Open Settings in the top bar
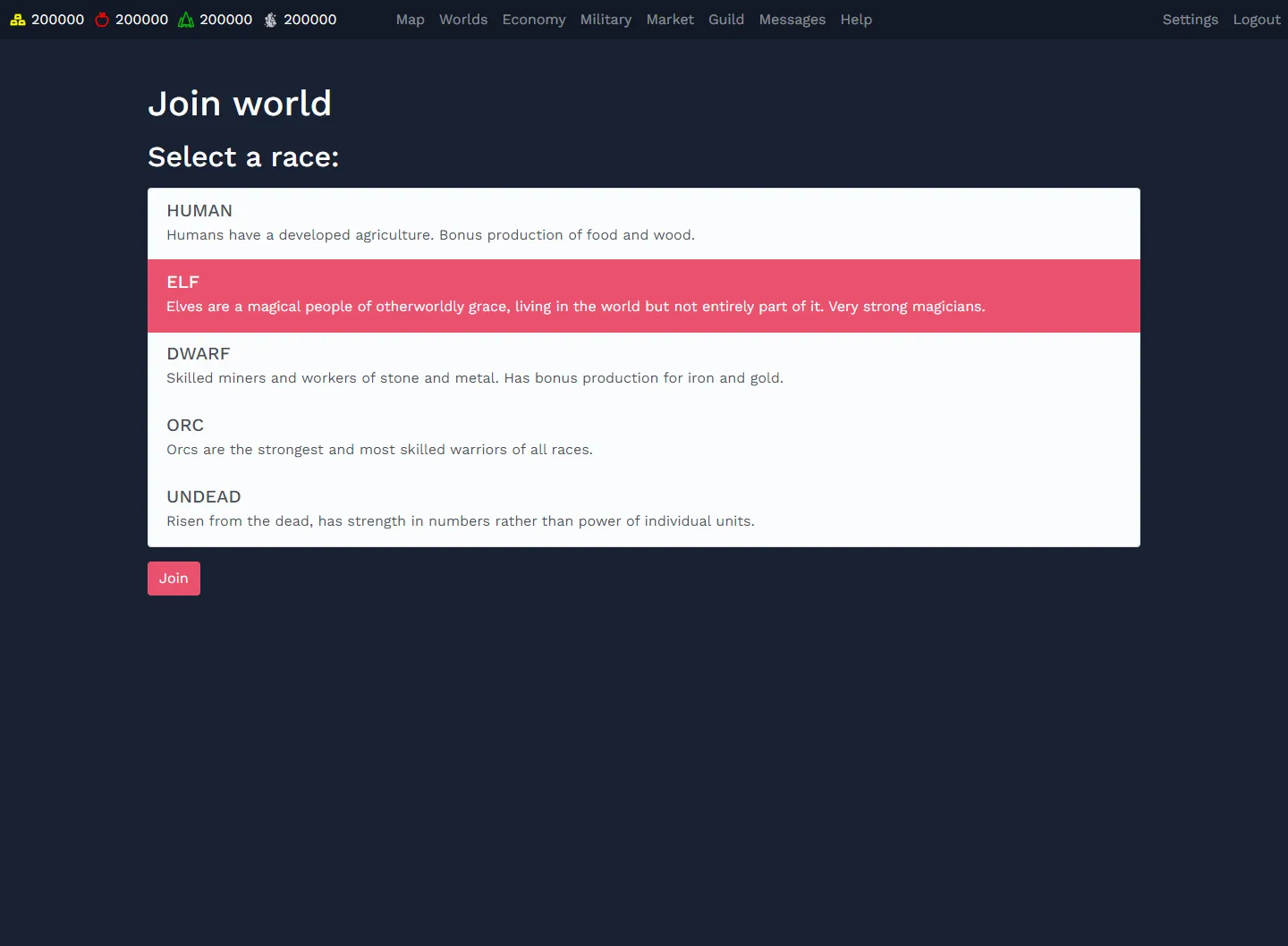The width and height of the screenshot is (1288, 946). (1191, 20)
